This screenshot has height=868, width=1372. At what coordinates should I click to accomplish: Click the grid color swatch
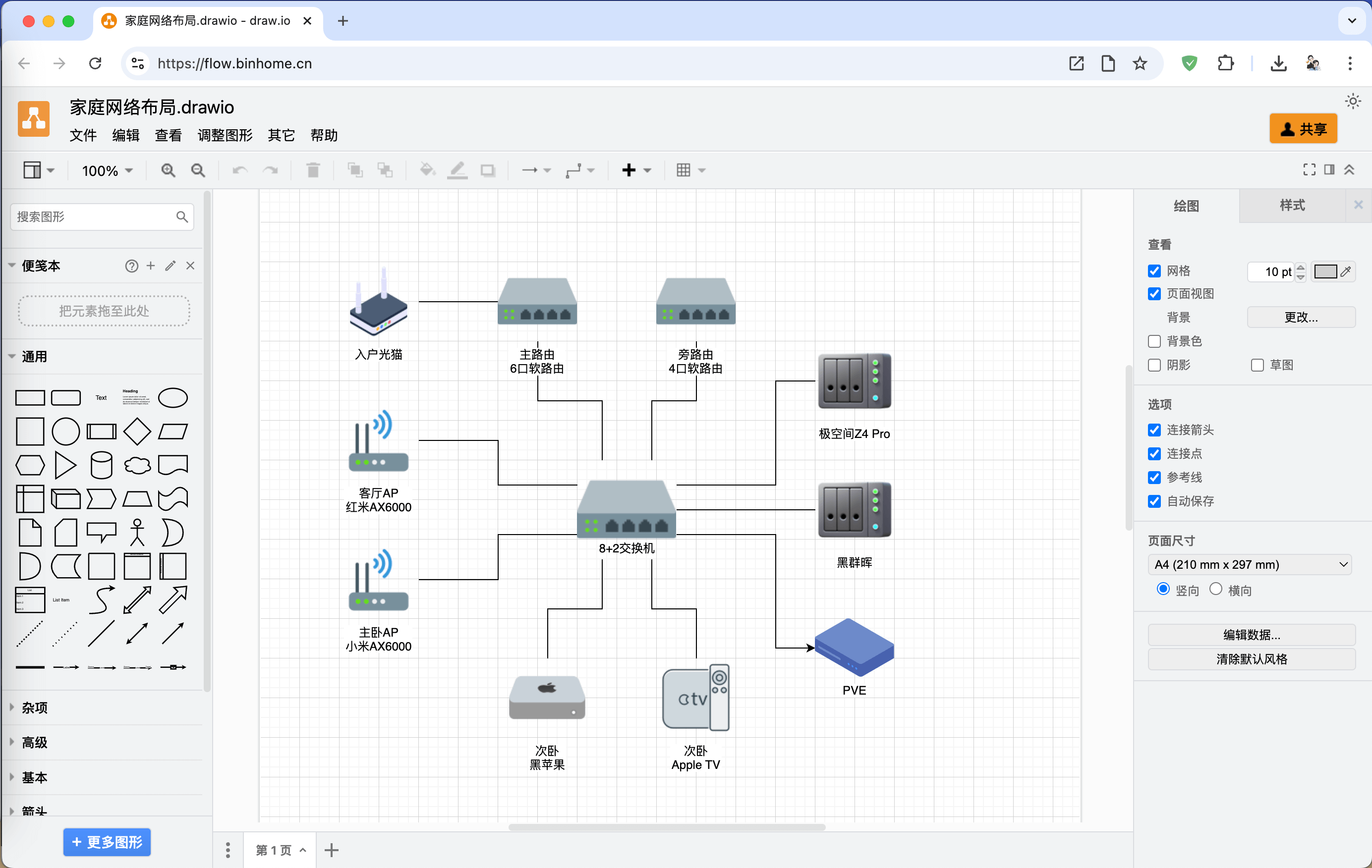[x=1325, y=271]
